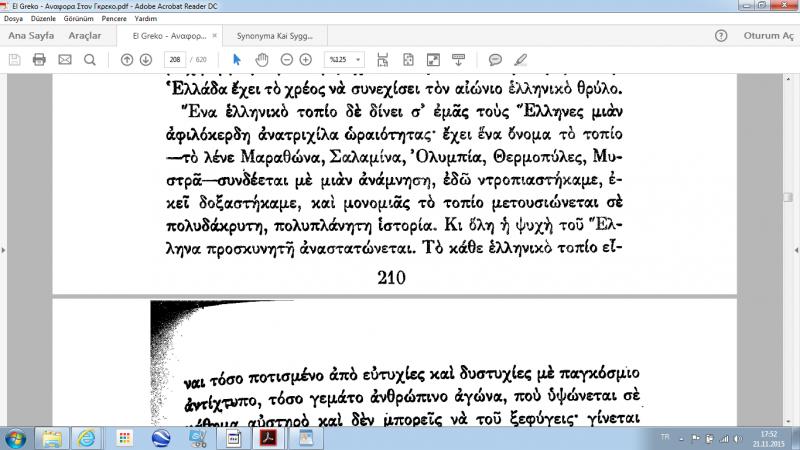The width and height of the screenshot is (800, 450).
Task: Fit one full page icon
Action: point(408,60)
